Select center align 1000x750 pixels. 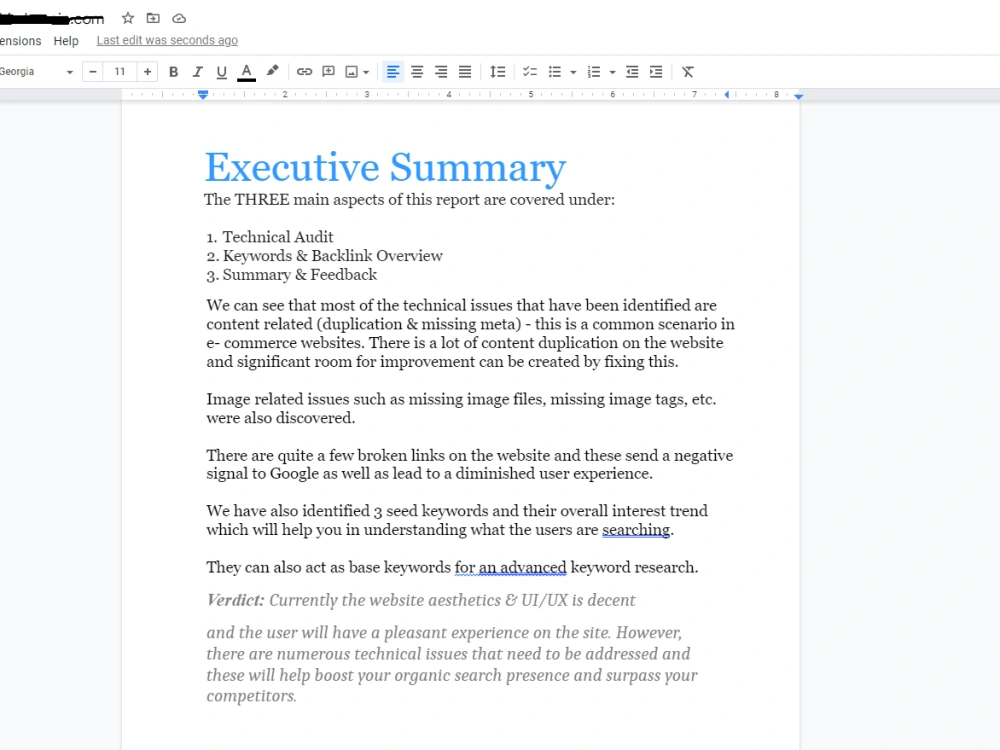click(417, 72)
